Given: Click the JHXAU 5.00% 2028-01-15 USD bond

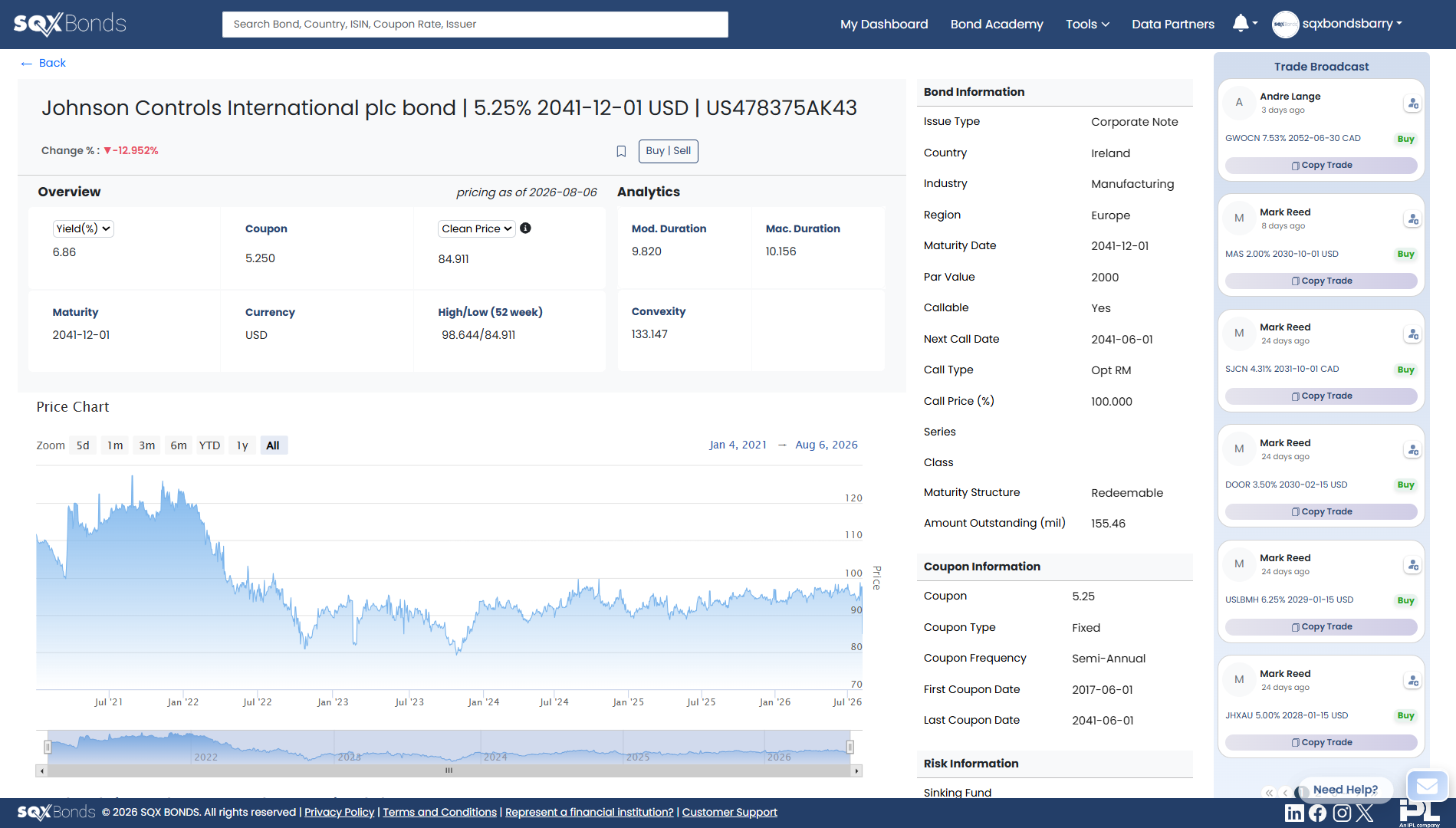Looking at the screenshot, I should pos(1287,715).
